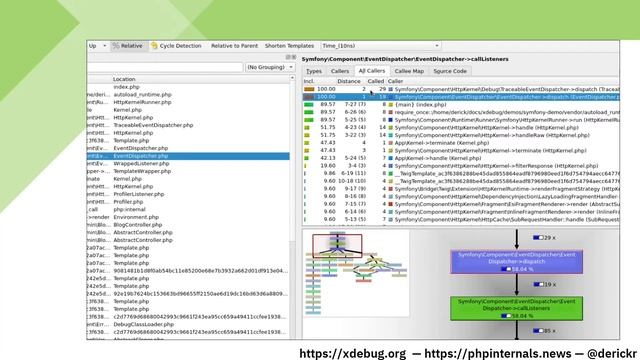Click the 29 x call count edge label
This screenshot has height=360, width=640.
point(544,238)
